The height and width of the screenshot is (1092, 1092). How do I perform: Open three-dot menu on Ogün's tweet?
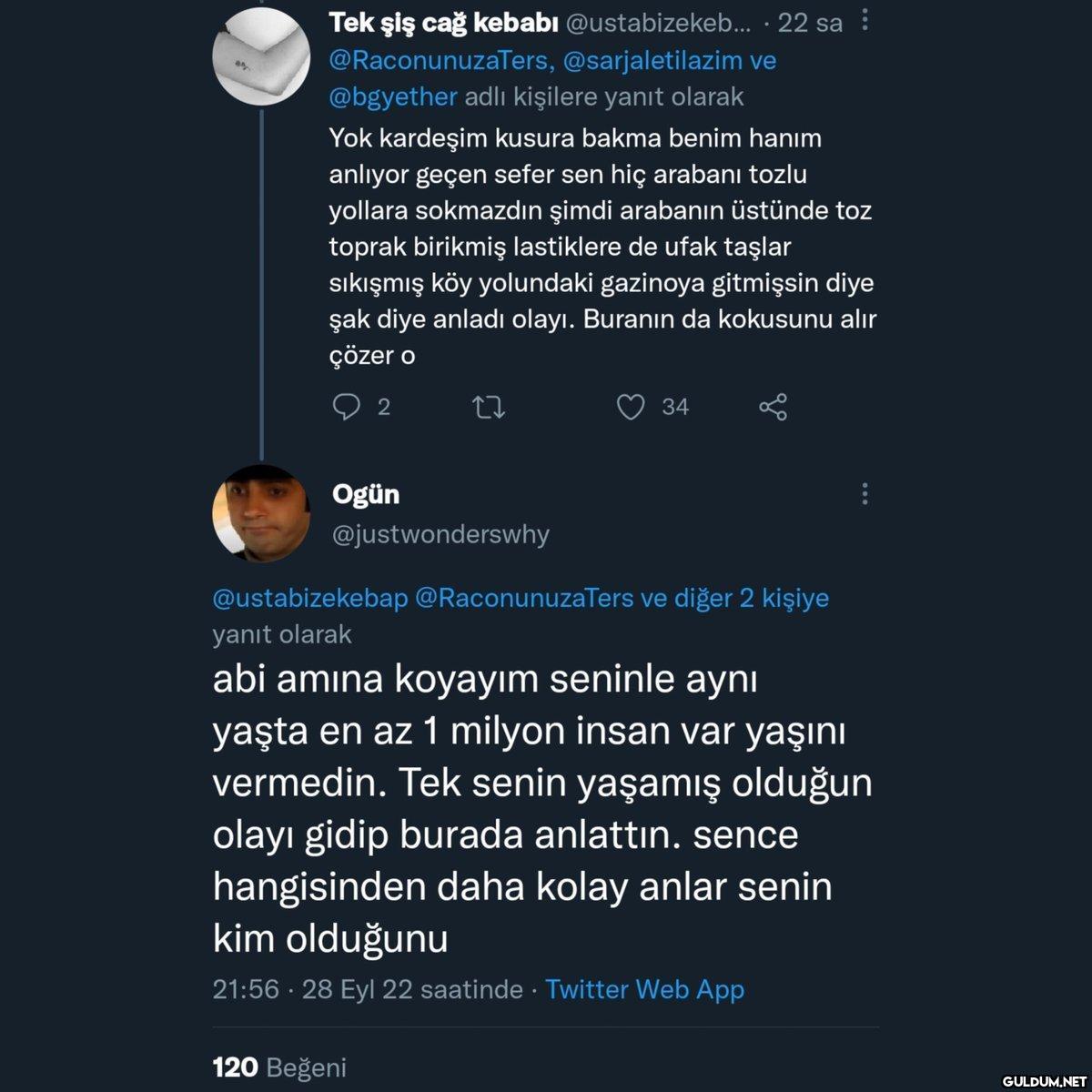tap(864, 494)
